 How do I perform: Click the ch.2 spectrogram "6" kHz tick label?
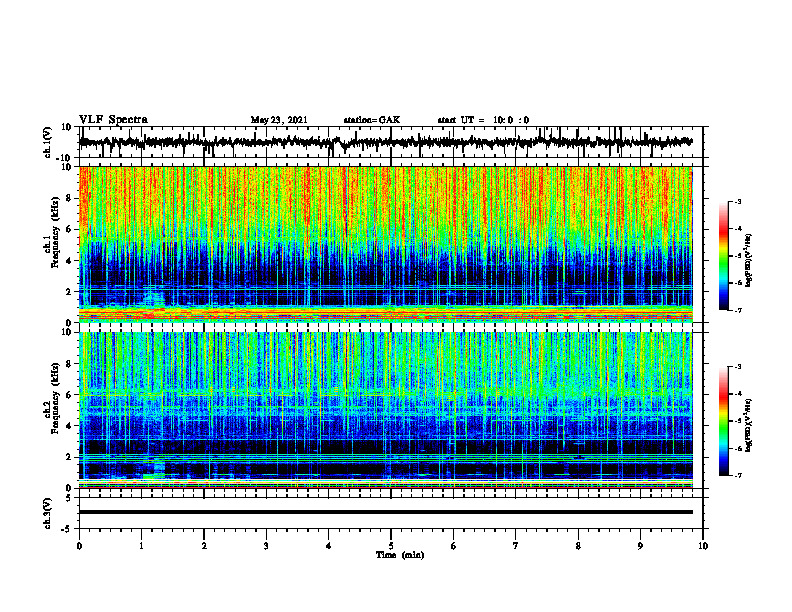click(x=69, y=395)
